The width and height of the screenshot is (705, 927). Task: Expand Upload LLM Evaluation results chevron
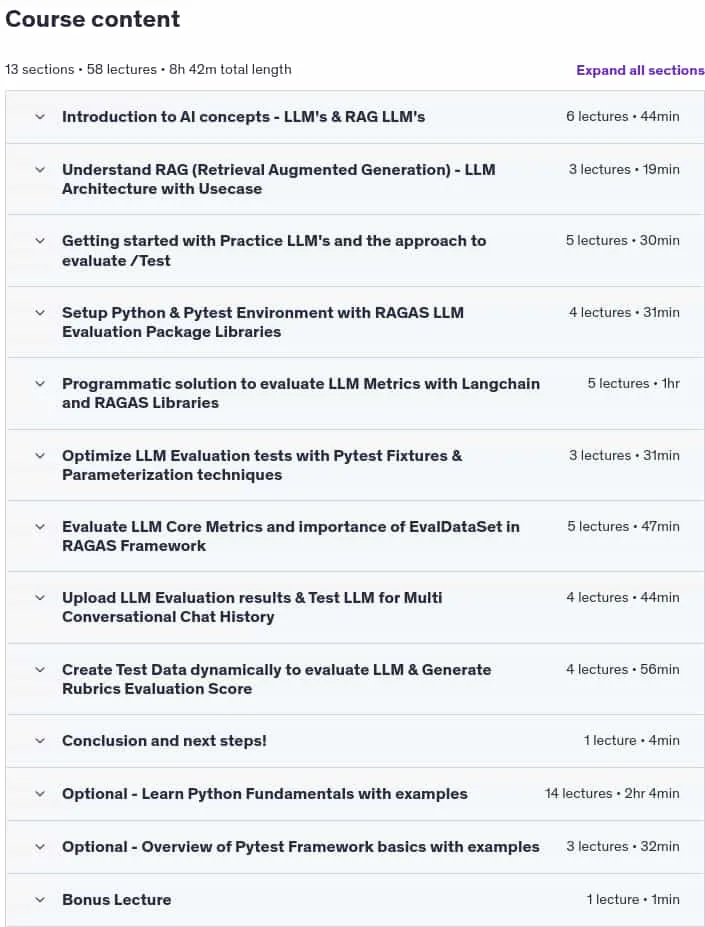(40, 598)
